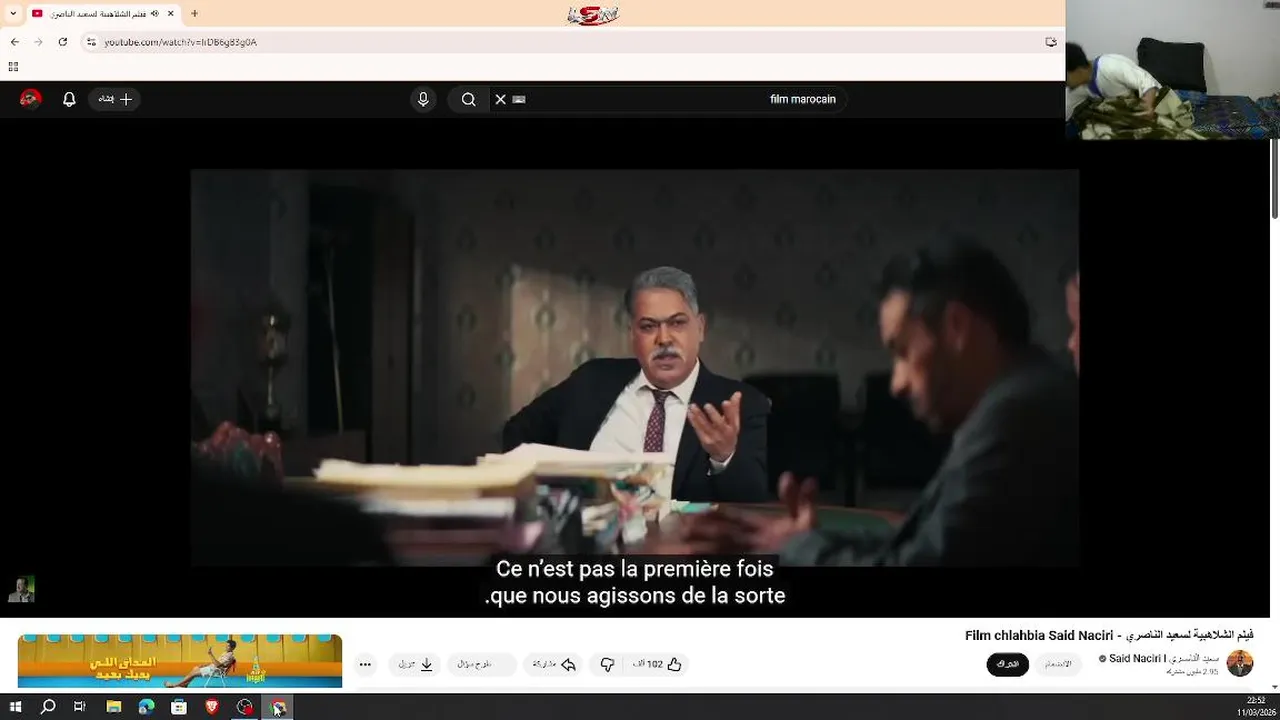Open Task View on taskbar
This screenshot has height=720, width=1280.
(80, 707)
